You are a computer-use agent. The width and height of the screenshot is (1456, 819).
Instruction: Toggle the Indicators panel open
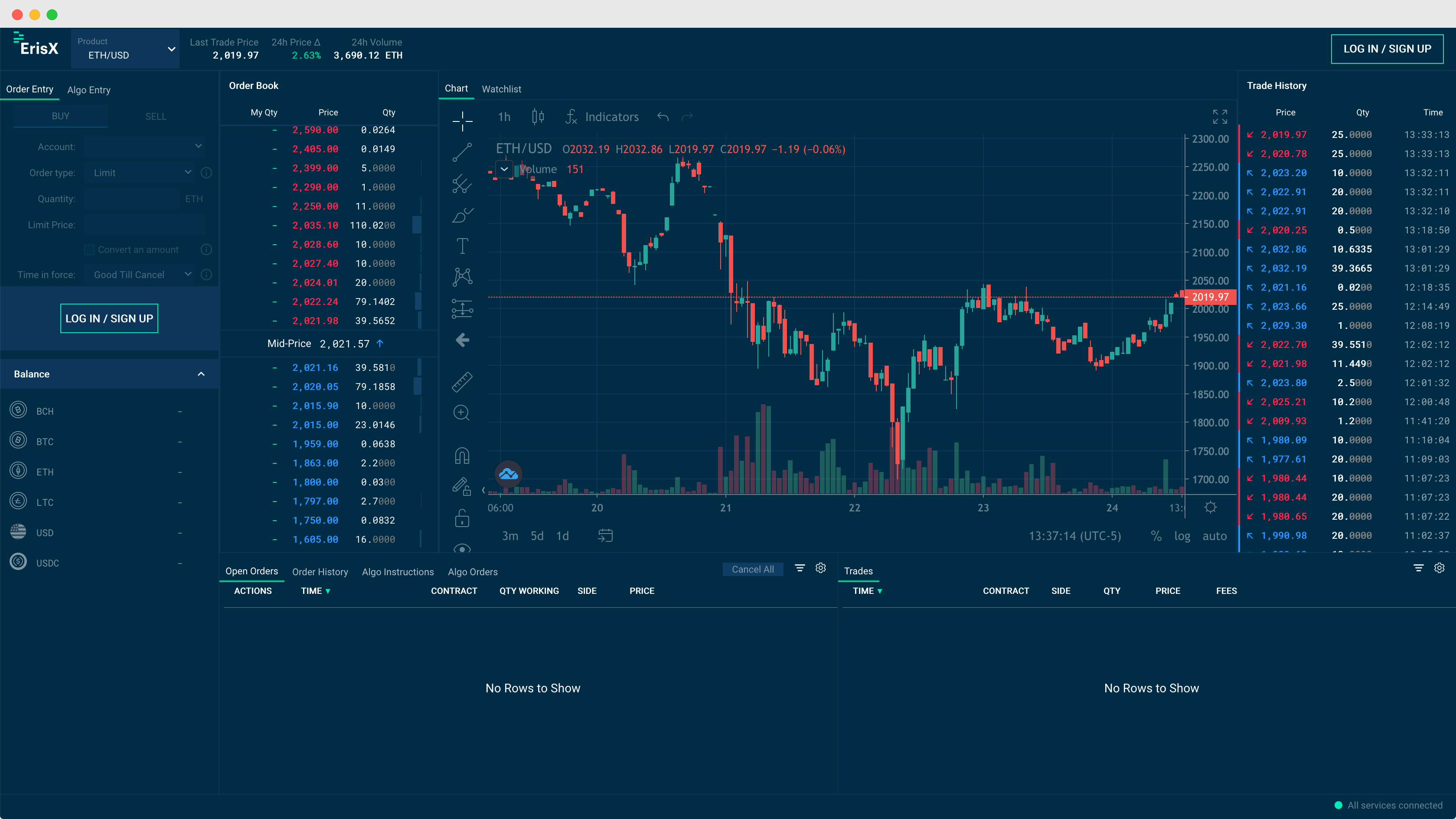[x=600, y=117]
